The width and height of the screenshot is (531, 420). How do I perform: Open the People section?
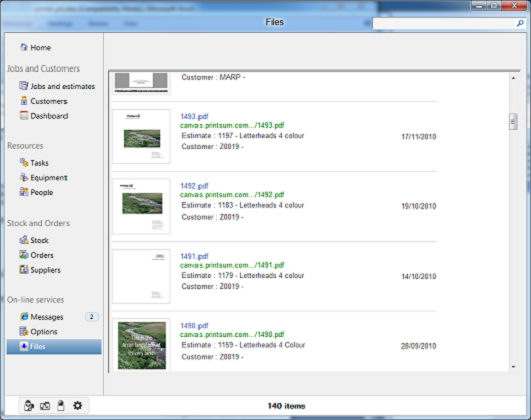36,192
